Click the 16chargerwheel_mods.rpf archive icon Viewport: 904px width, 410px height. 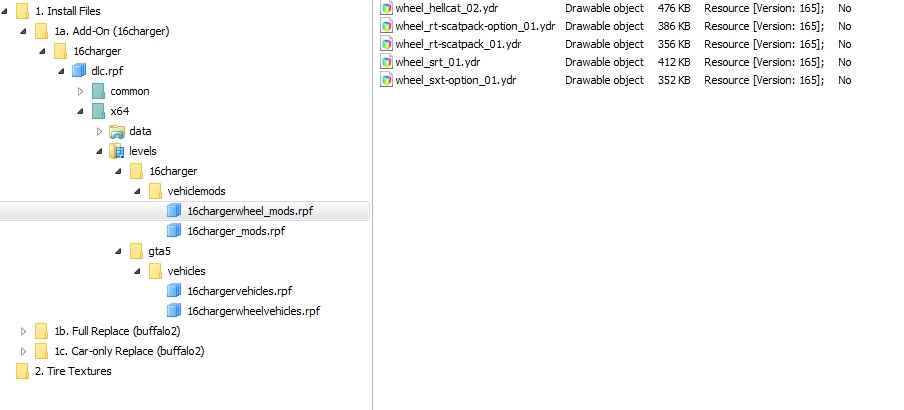[174, 211]
